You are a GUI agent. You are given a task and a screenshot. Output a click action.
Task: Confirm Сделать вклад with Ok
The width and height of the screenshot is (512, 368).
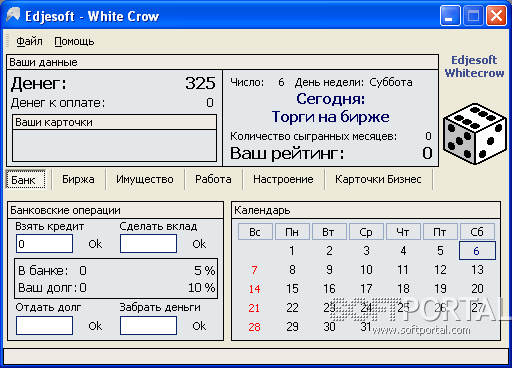pyautogui.click(x=199, y=244)
